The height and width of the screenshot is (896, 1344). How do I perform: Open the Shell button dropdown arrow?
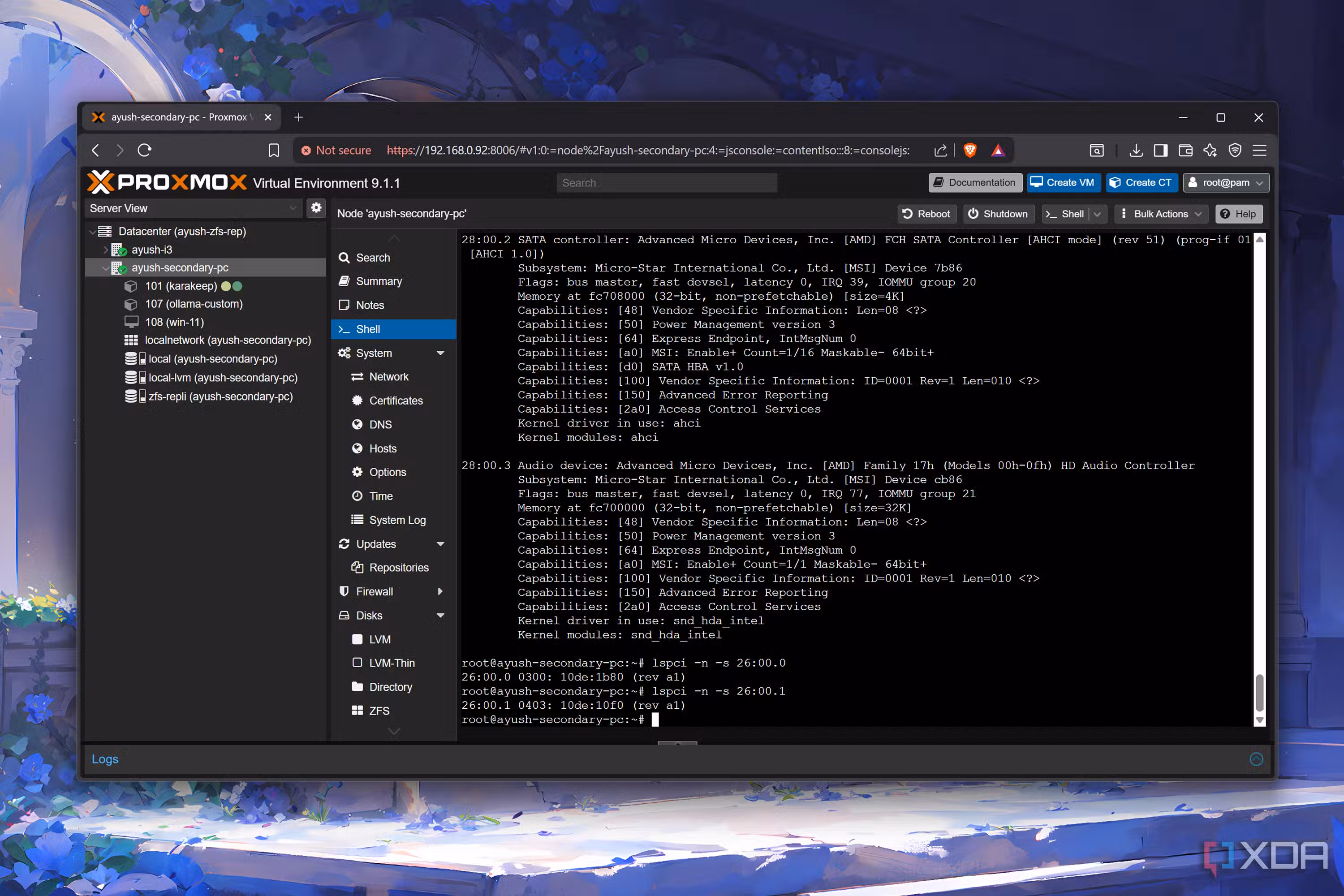[1098, 214]
